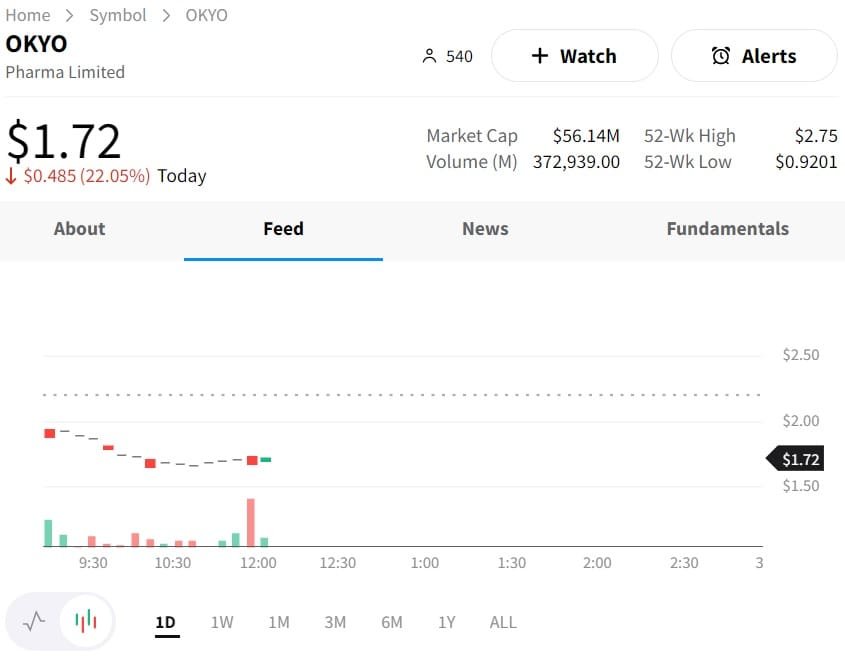The height and width of the screenshot is (660, 845).
Task: Select the 1W time range
Action: coord(222,622)
